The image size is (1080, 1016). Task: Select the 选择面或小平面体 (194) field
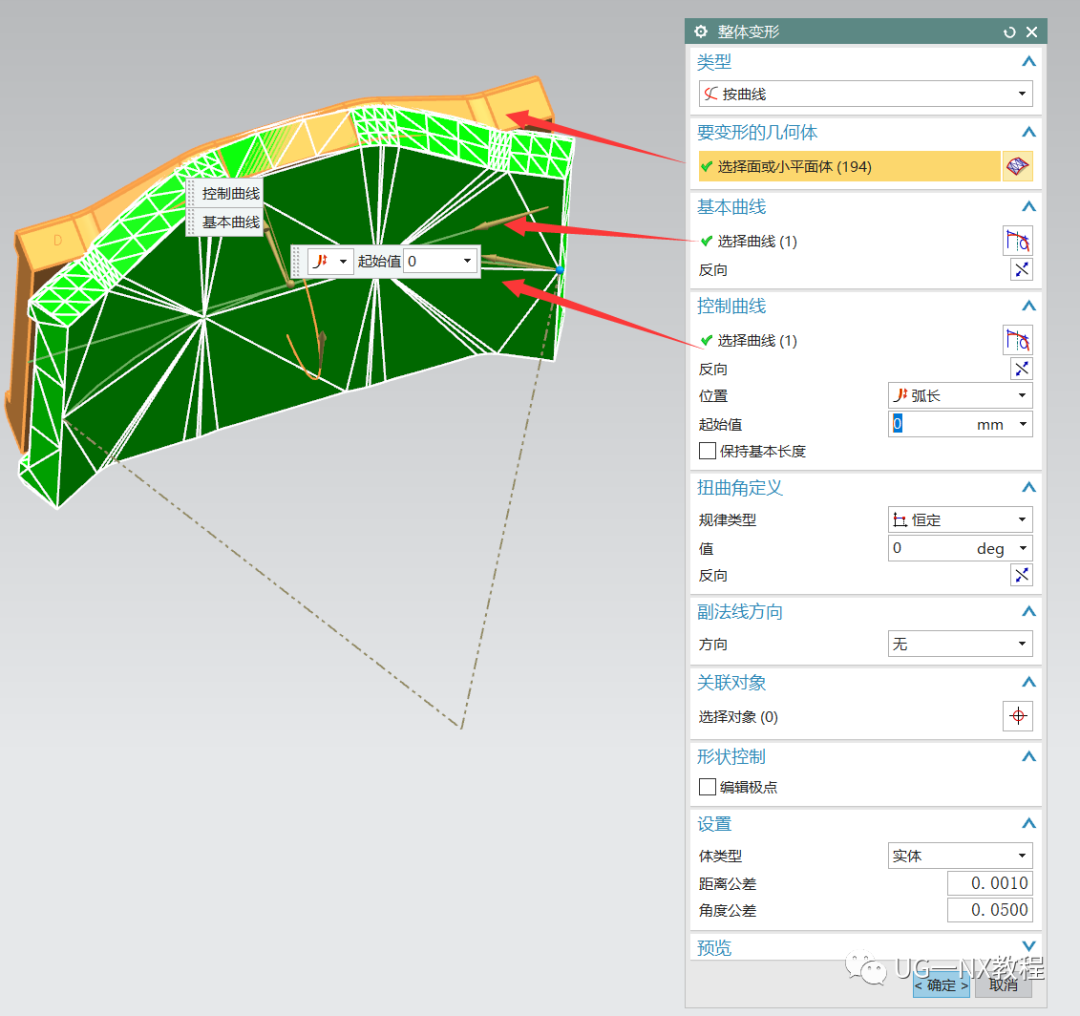point(849,166)
